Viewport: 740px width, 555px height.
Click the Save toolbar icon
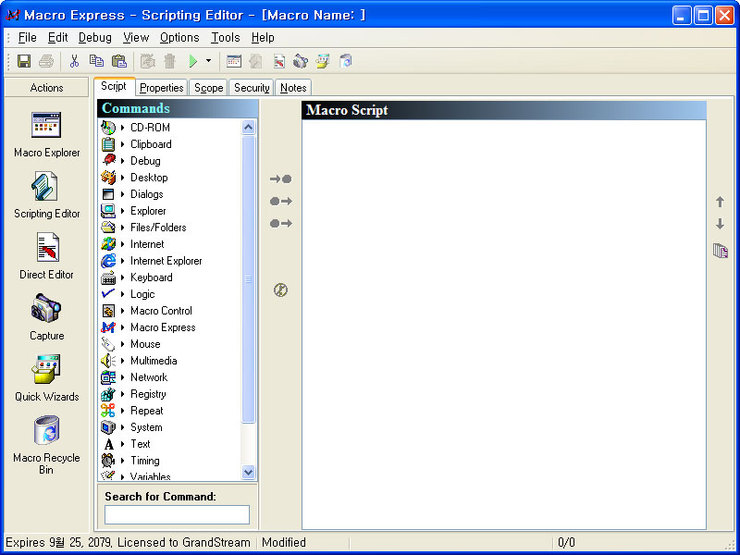pyautogui.click(x=24, y=61)
